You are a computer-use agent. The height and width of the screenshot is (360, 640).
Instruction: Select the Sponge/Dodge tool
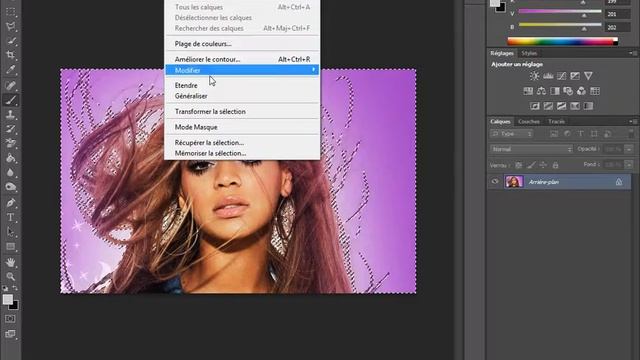[x=11, y=187]
